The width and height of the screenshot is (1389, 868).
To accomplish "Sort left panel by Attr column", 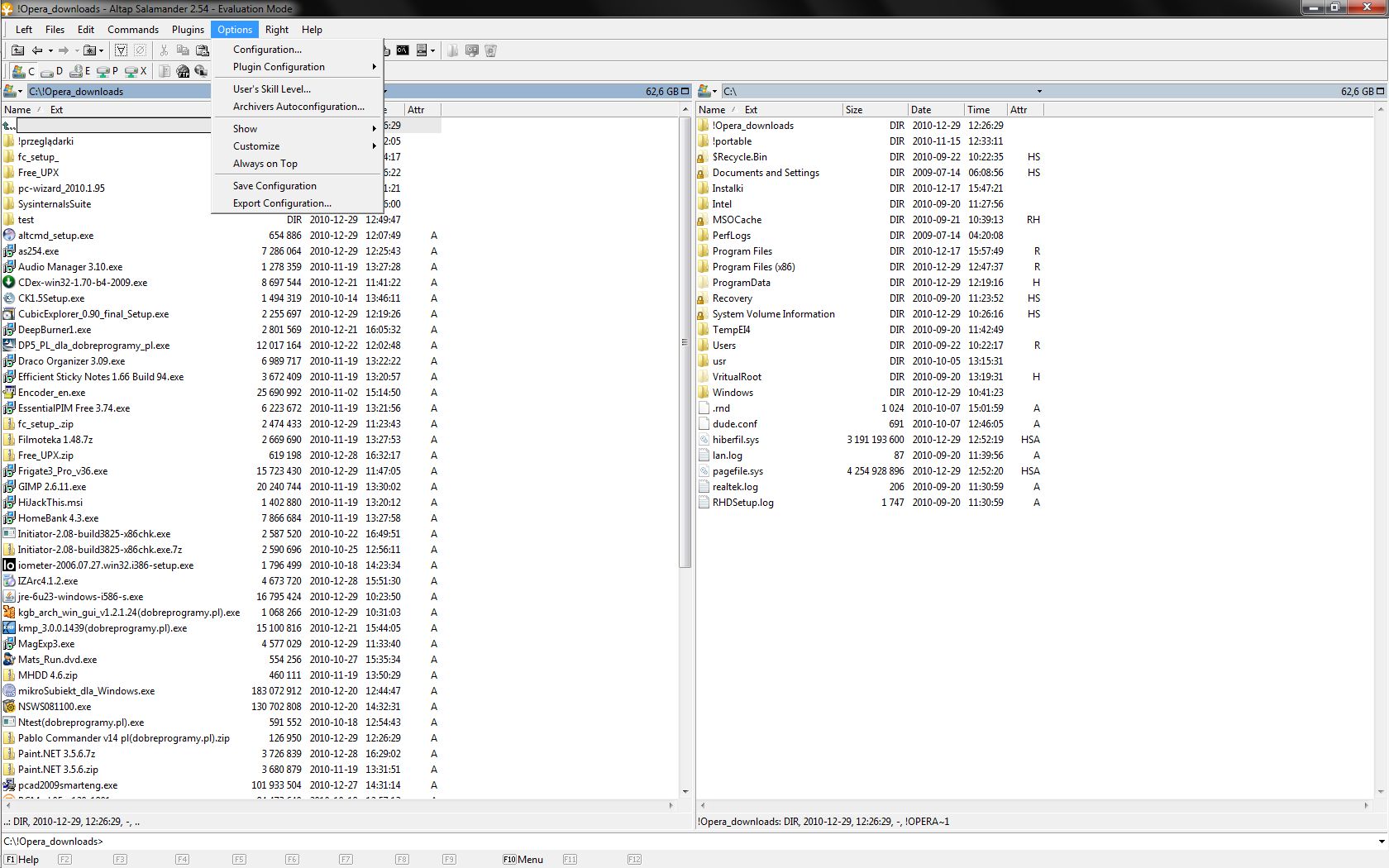I will tap(422, 109).
